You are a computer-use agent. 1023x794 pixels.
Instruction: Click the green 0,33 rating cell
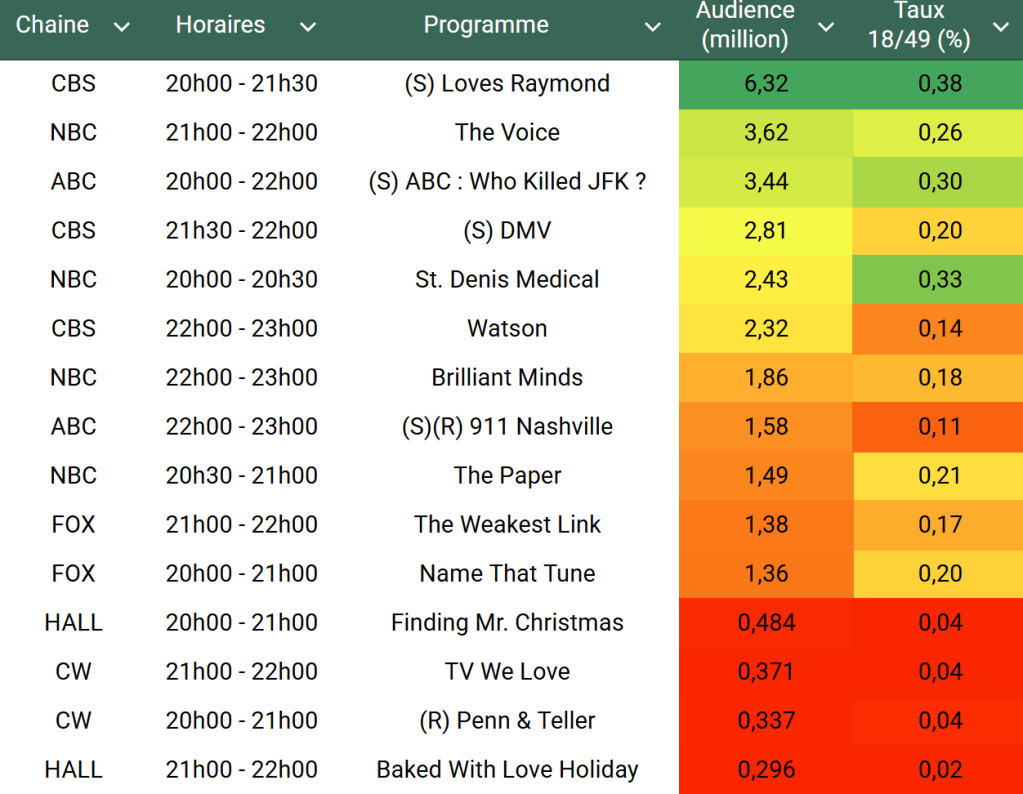pos(939,280)
